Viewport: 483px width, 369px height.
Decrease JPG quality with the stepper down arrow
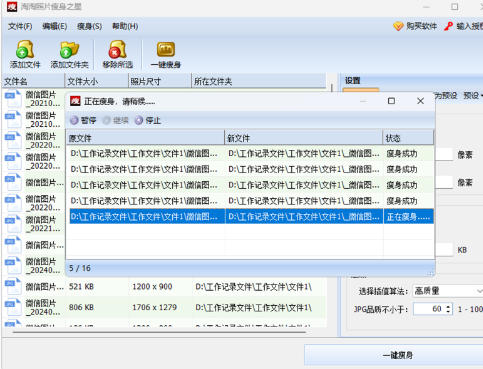tap(449, 312)
